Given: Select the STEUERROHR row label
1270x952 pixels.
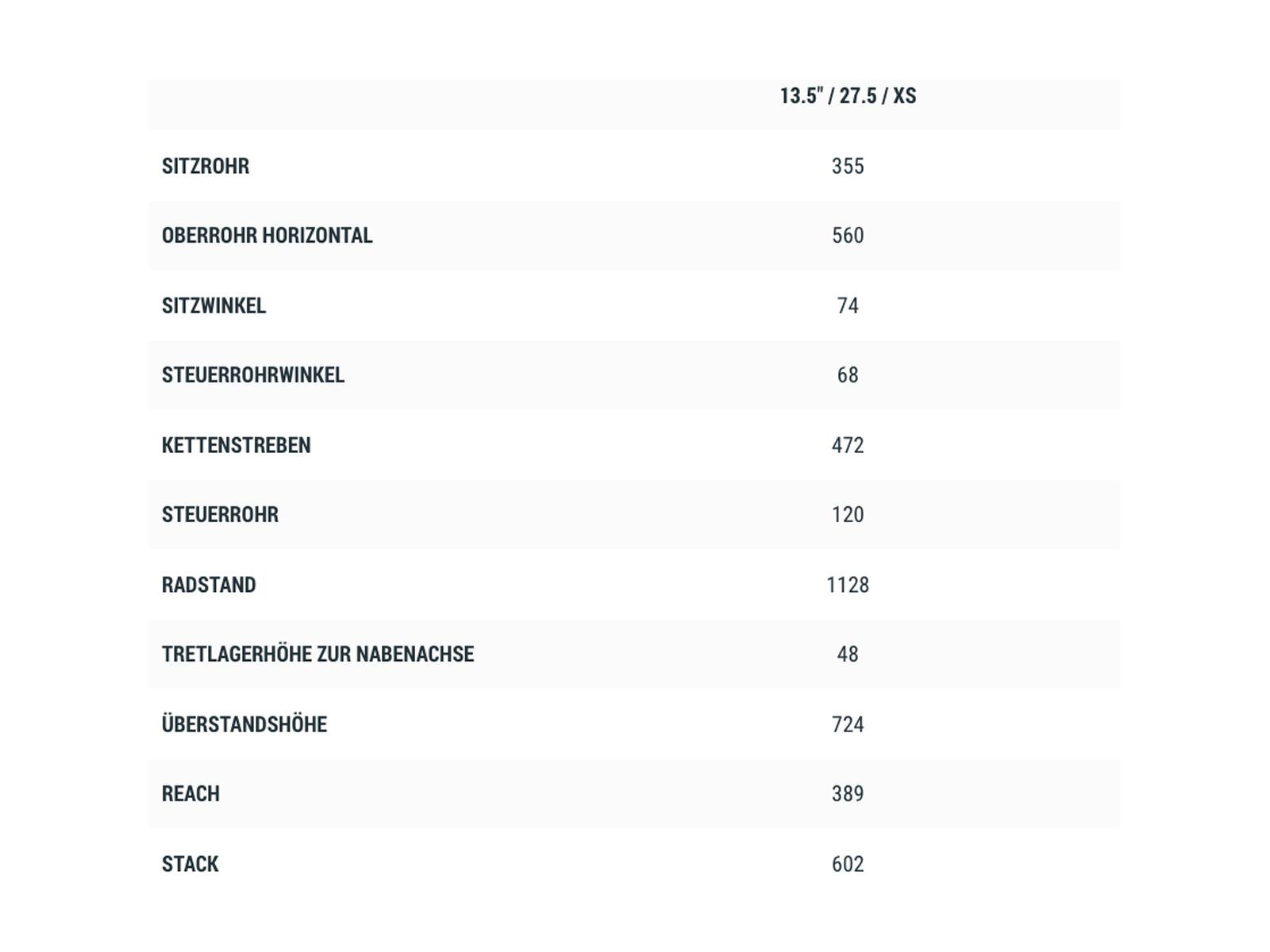Looking at the screenshot, I should pyautogui.click(x=220, y=515).
